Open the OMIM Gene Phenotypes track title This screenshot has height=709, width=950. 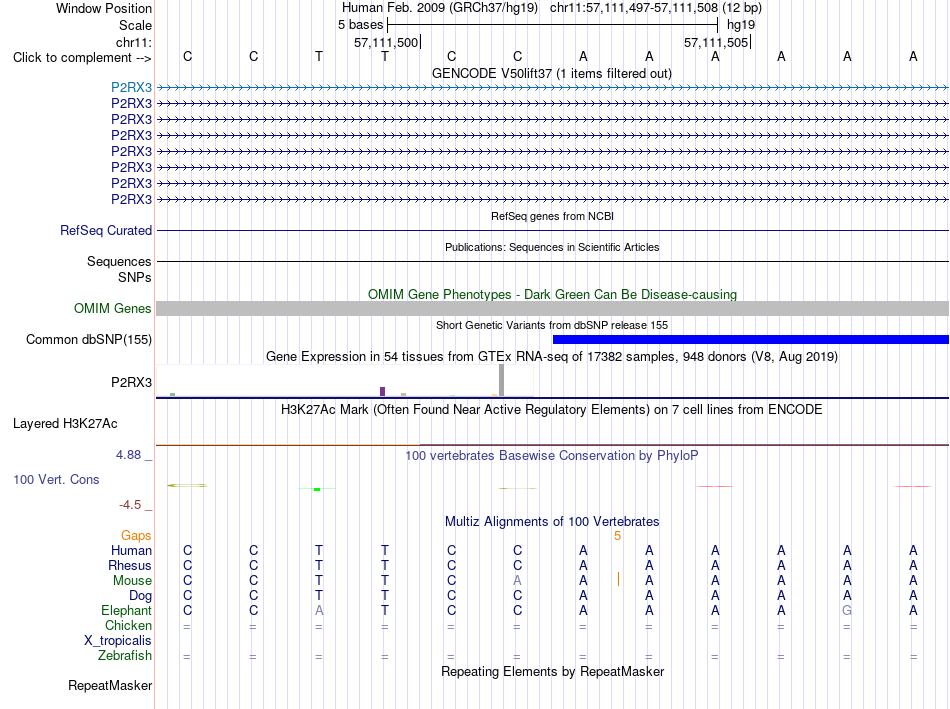pos(552,295)
